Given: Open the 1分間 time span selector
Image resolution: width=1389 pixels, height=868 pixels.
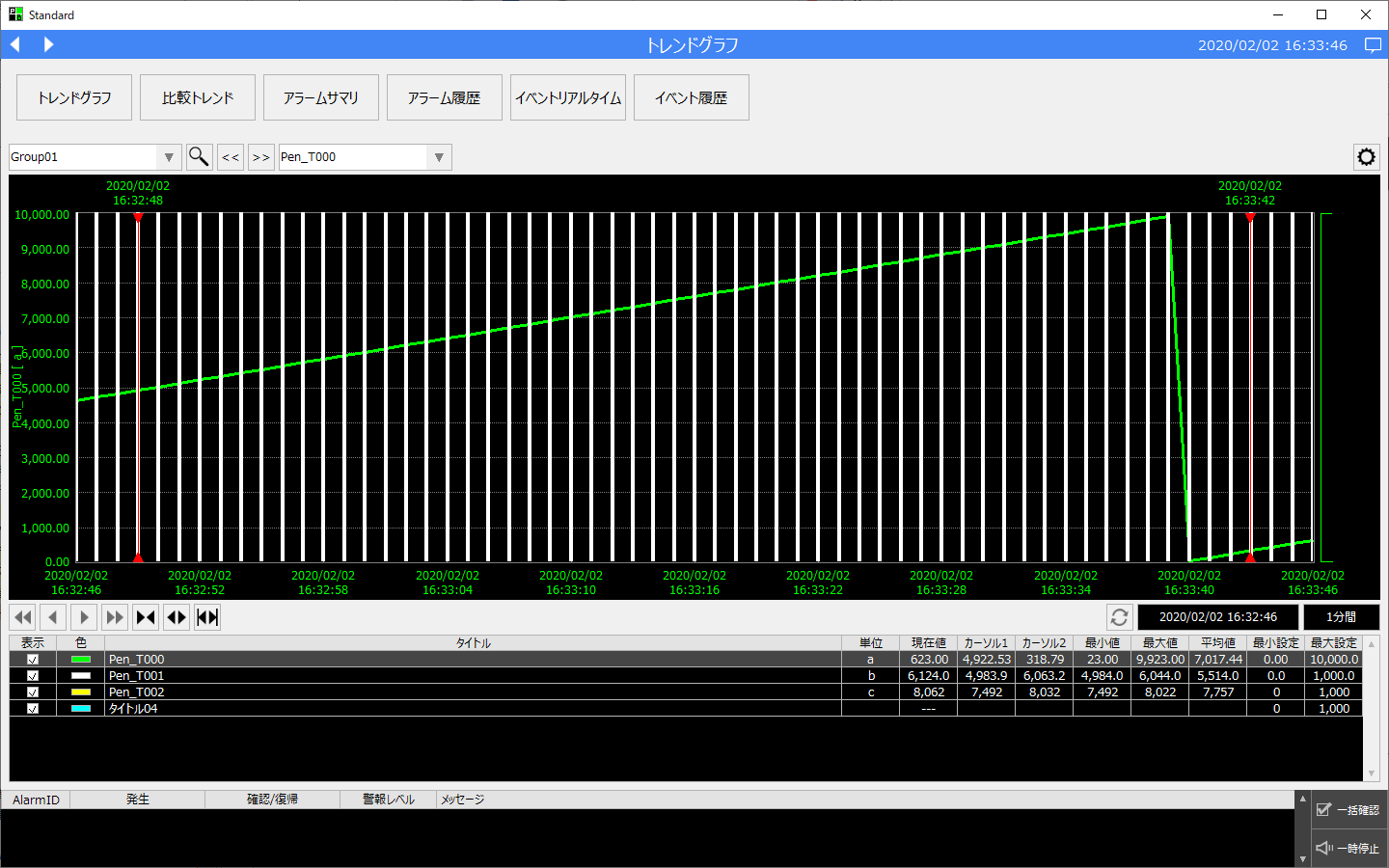Looking at the screenshot, I should click(1341, 617).
